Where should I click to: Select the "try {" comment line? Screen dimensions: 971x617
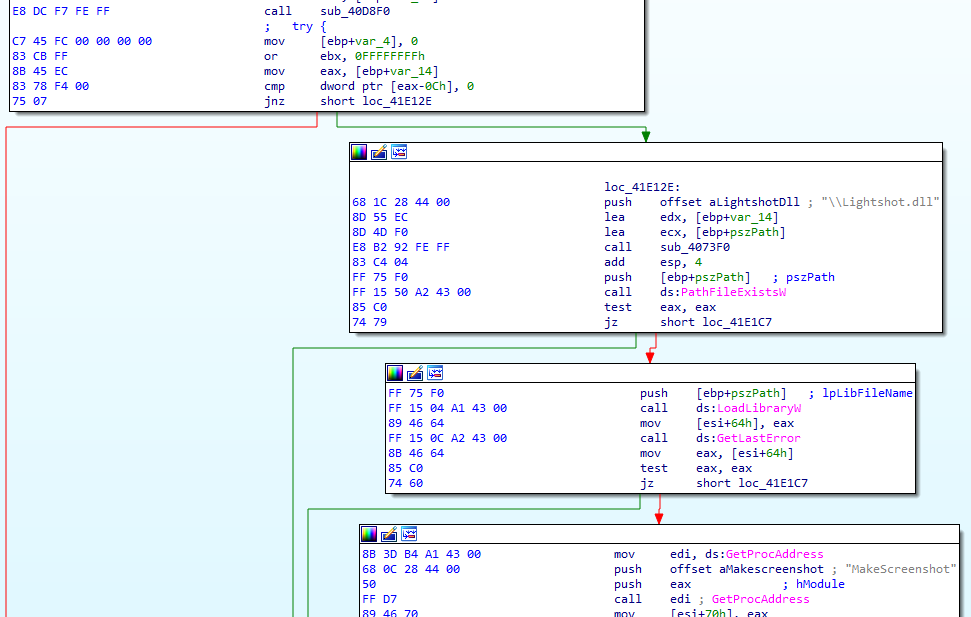pos(295,26)
